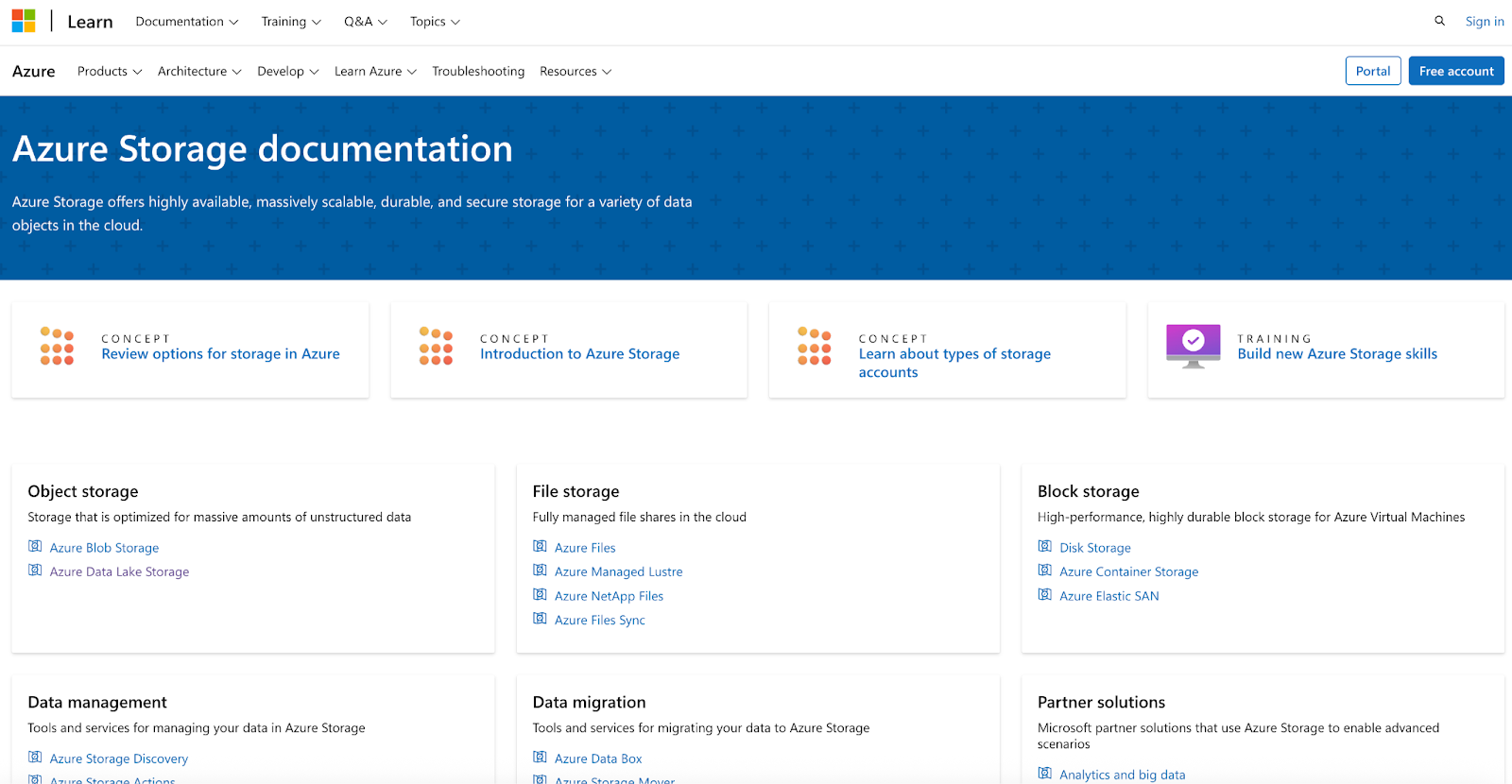Click the document icon next to Azure Managed Lustre
The height and width of the screenshot is (784, 1512).
(x=540, y=571)
